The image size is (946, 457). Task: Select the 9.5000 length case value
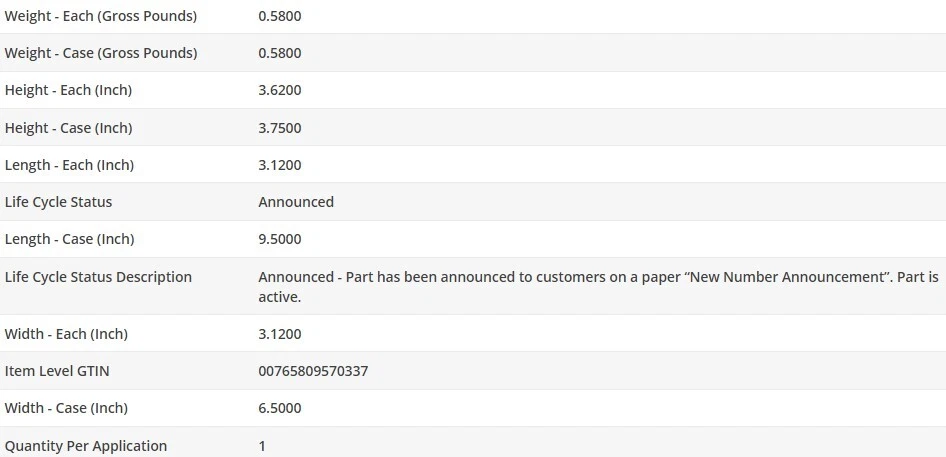[x=279, y=239]
